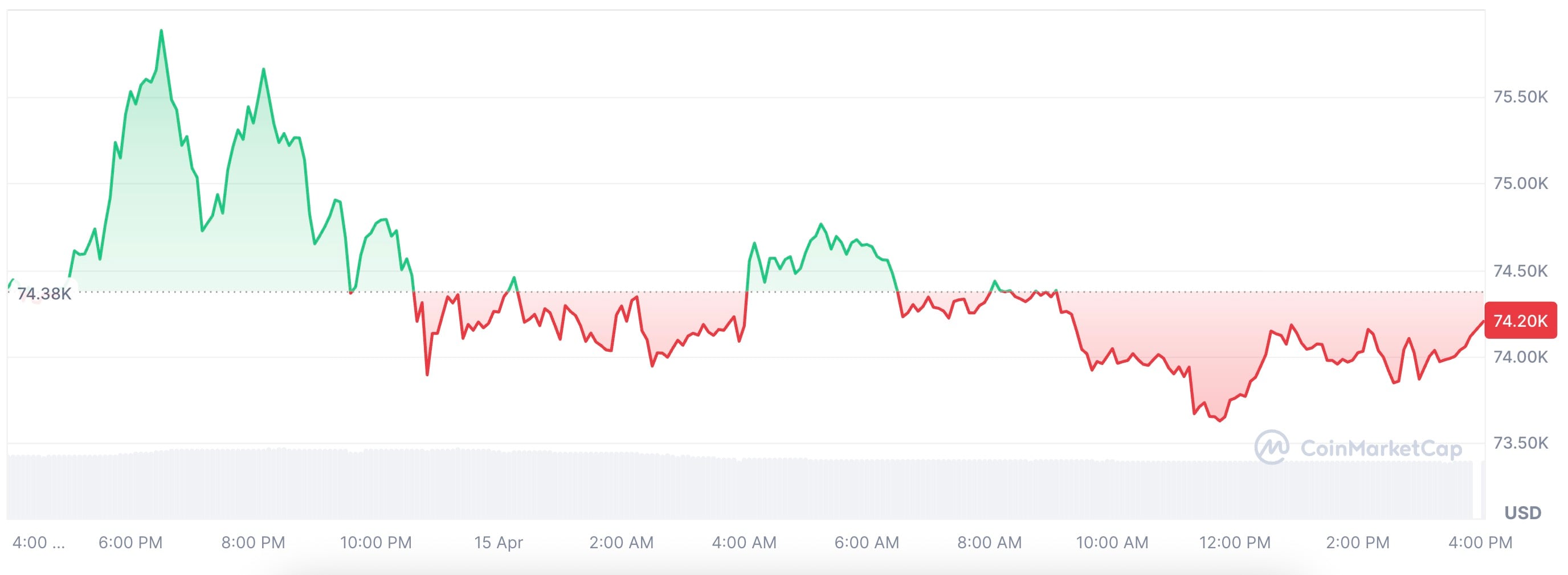Image resolution: width=1568 pixels, height=575 pixels.
Task: Select the 75.50K price axis label
Action: [1520, 97]
